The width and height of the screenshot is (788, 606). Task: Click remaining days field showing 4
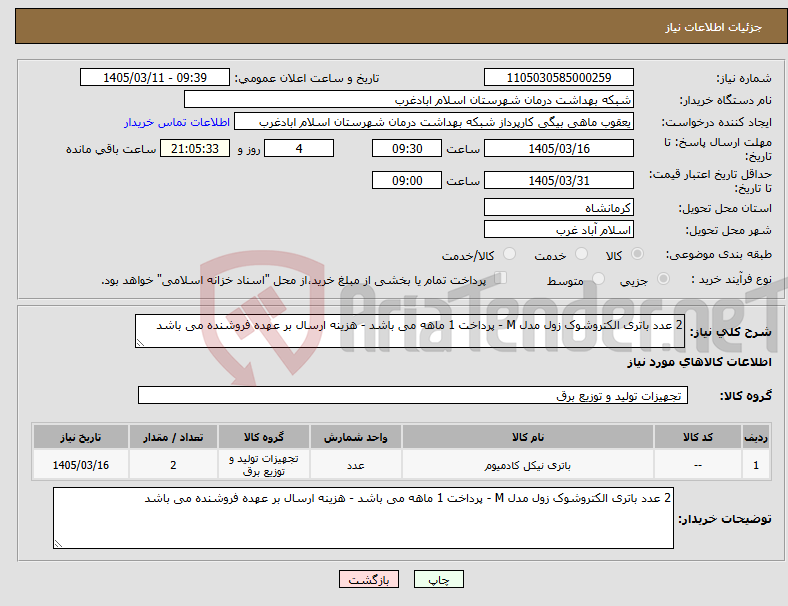pyautogui.click(x=299, y=148)
